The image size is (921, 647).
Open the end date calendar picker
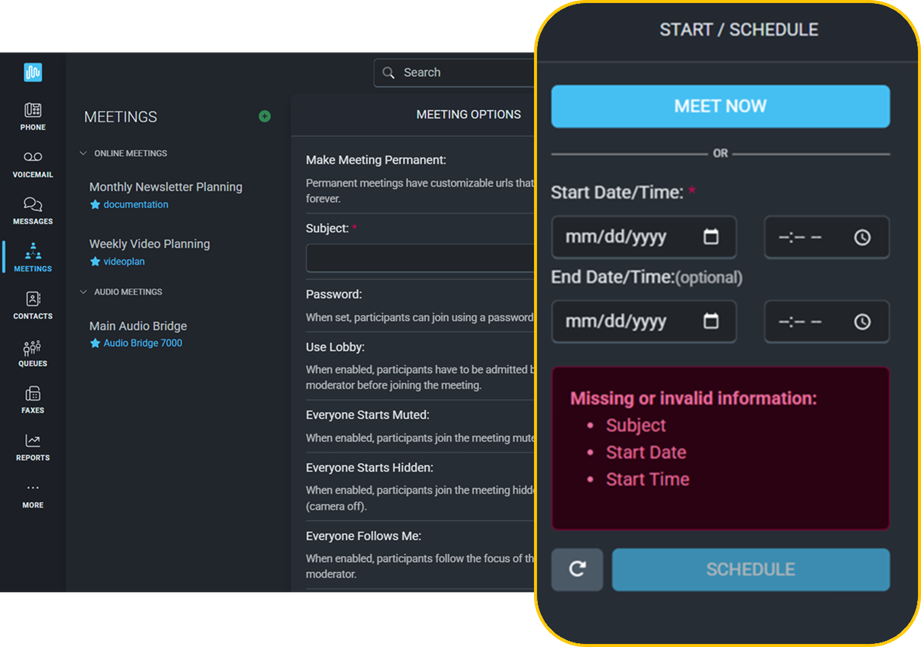pos(711,321)
